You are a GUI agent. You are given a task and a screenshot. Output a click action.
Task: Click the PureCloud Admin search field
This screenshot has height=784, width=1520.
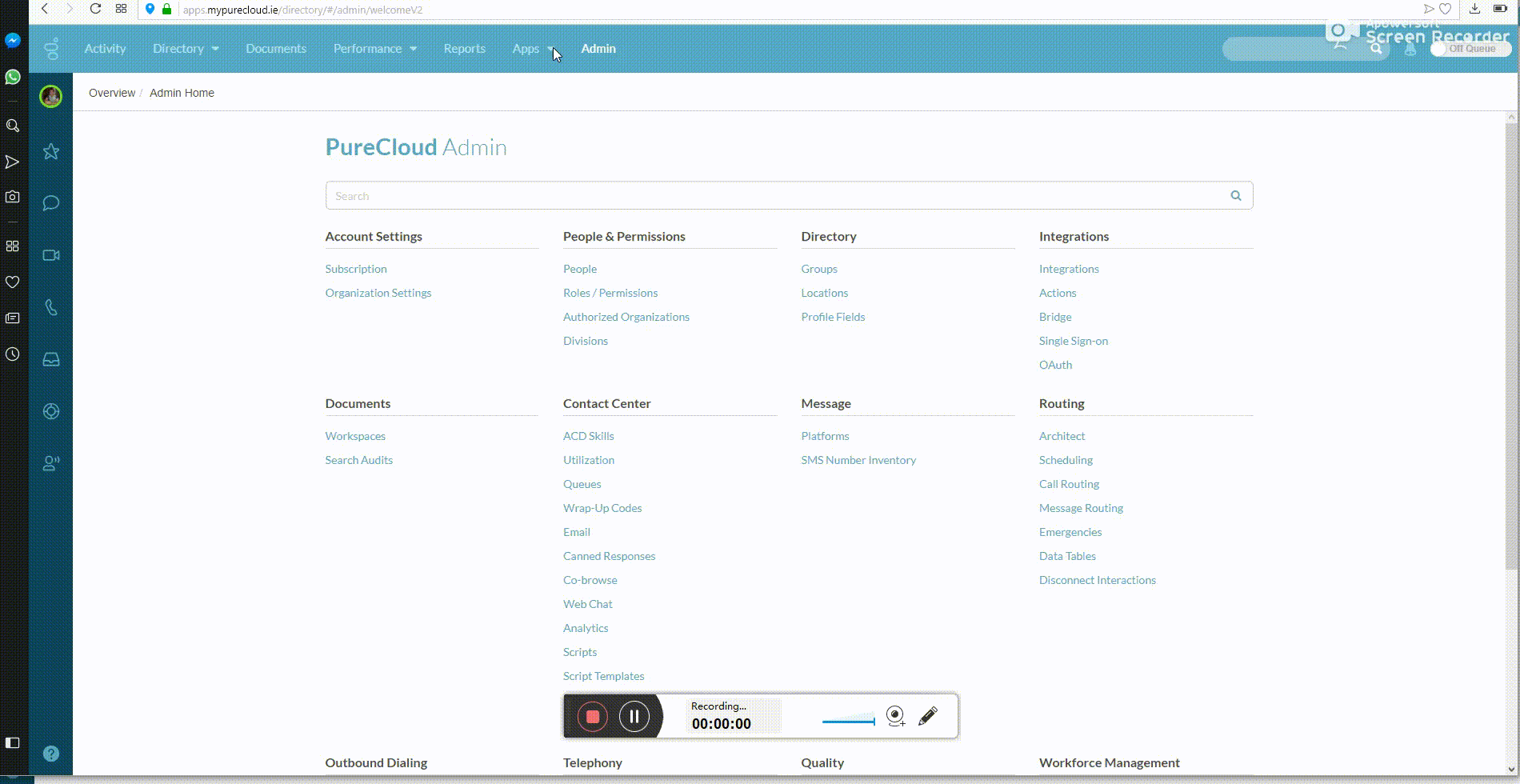pyautogui.click(x=776, y=196)
